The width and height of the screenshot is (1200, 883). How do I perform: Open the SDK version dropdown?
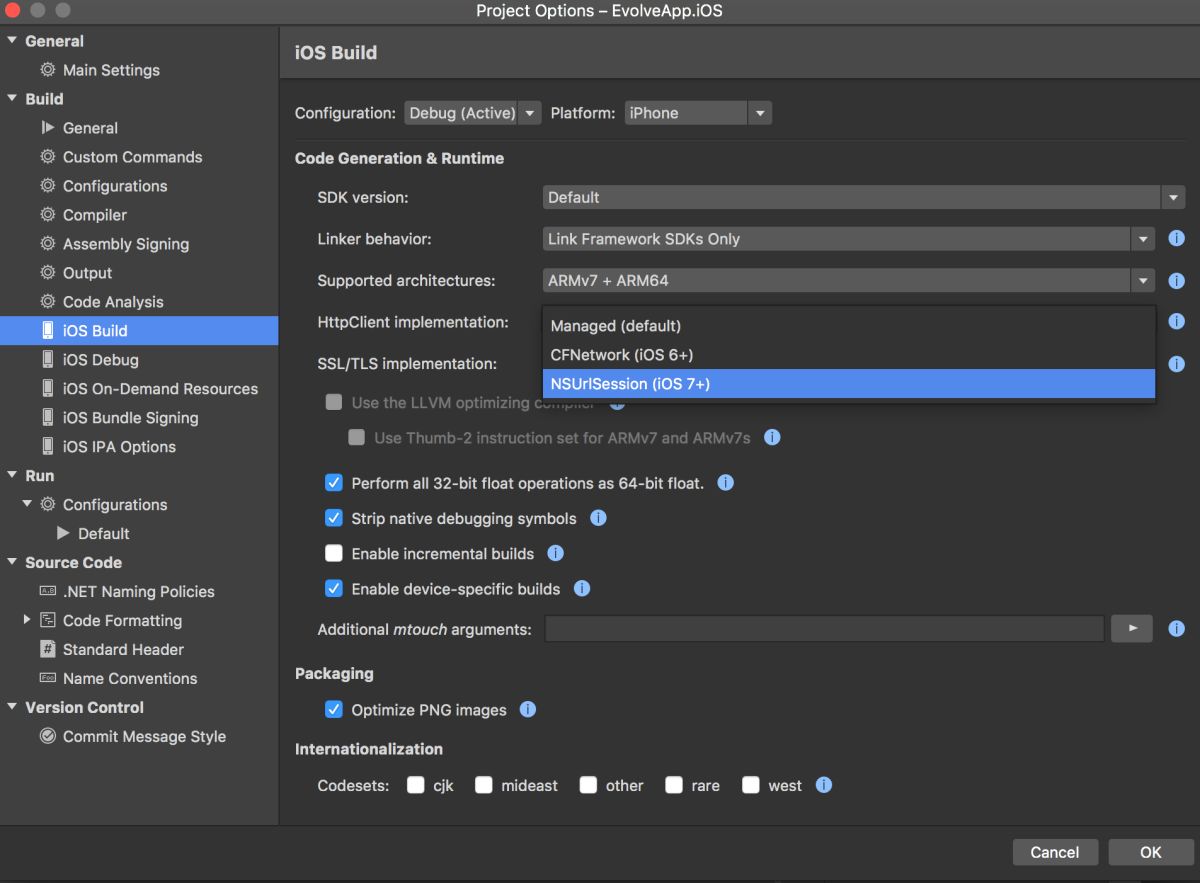[x=863, y=197]
